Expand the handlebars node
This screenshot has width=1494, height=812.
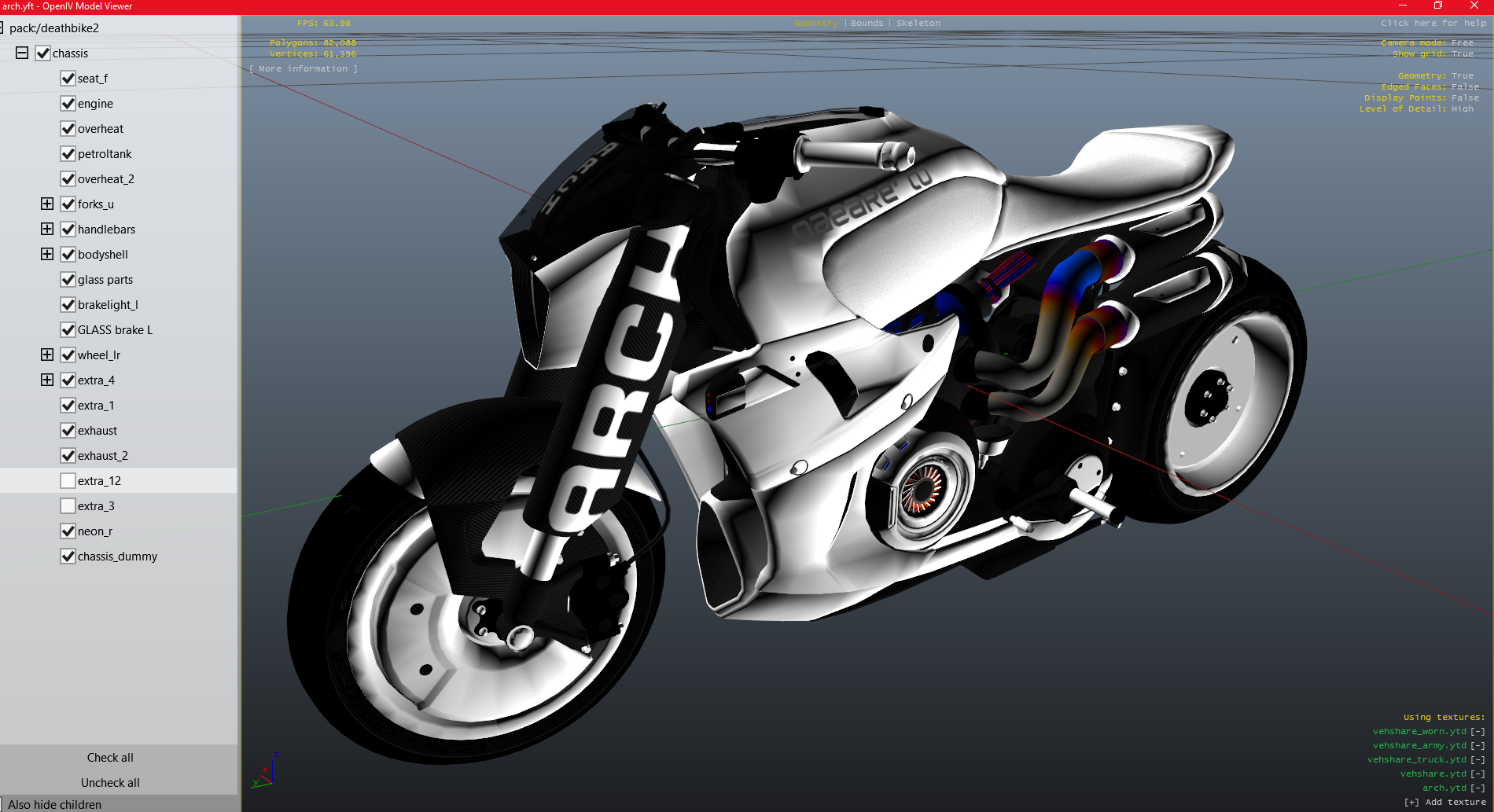(x=47, y=229)
